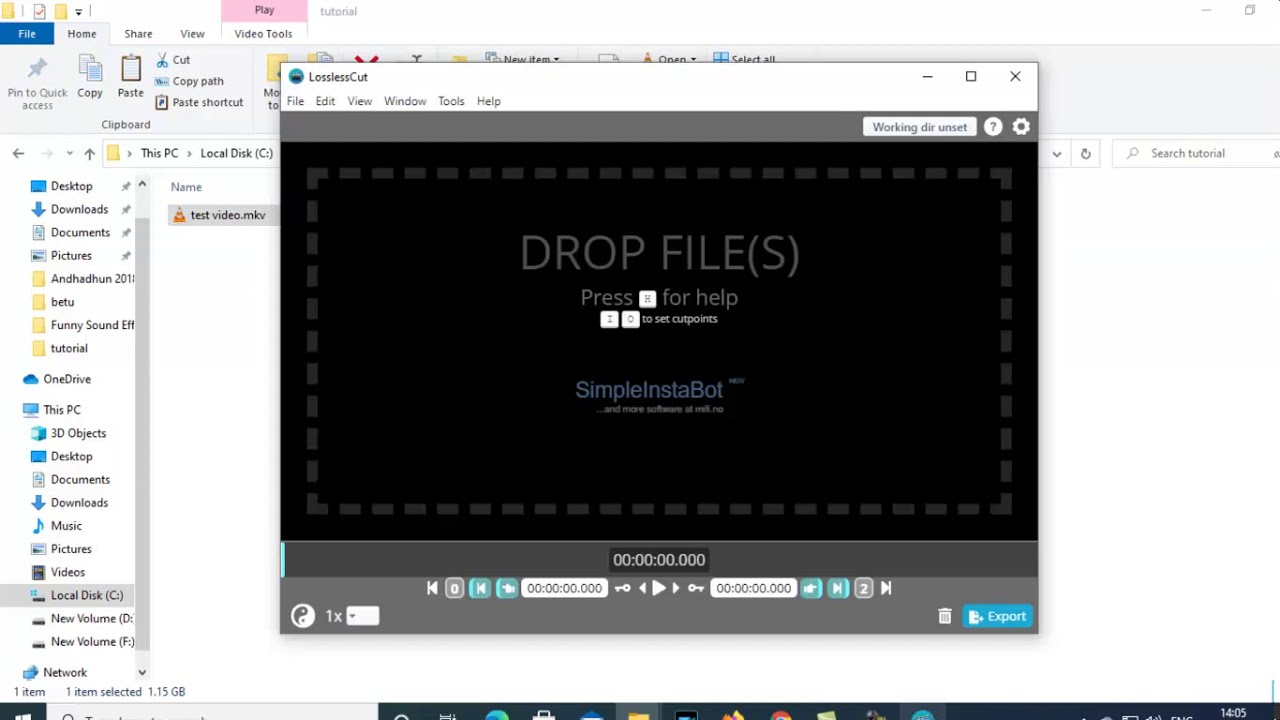Set cut start to the current position
This screenshot has height=720, width=1280.
(x=507, y=588)
